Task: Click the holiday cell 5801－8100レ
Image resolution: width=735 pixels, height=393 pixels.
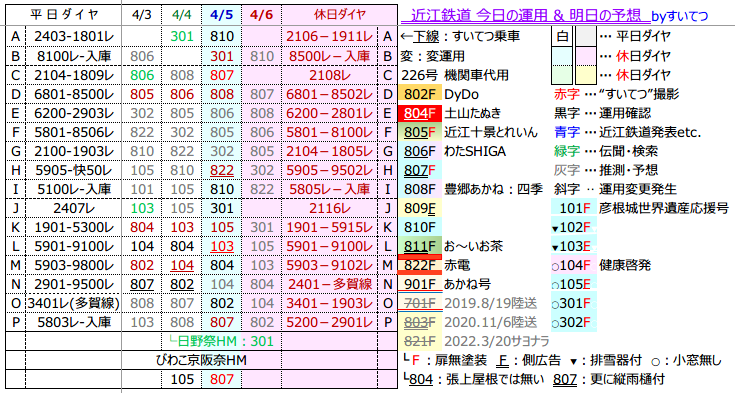Action: 330,133
